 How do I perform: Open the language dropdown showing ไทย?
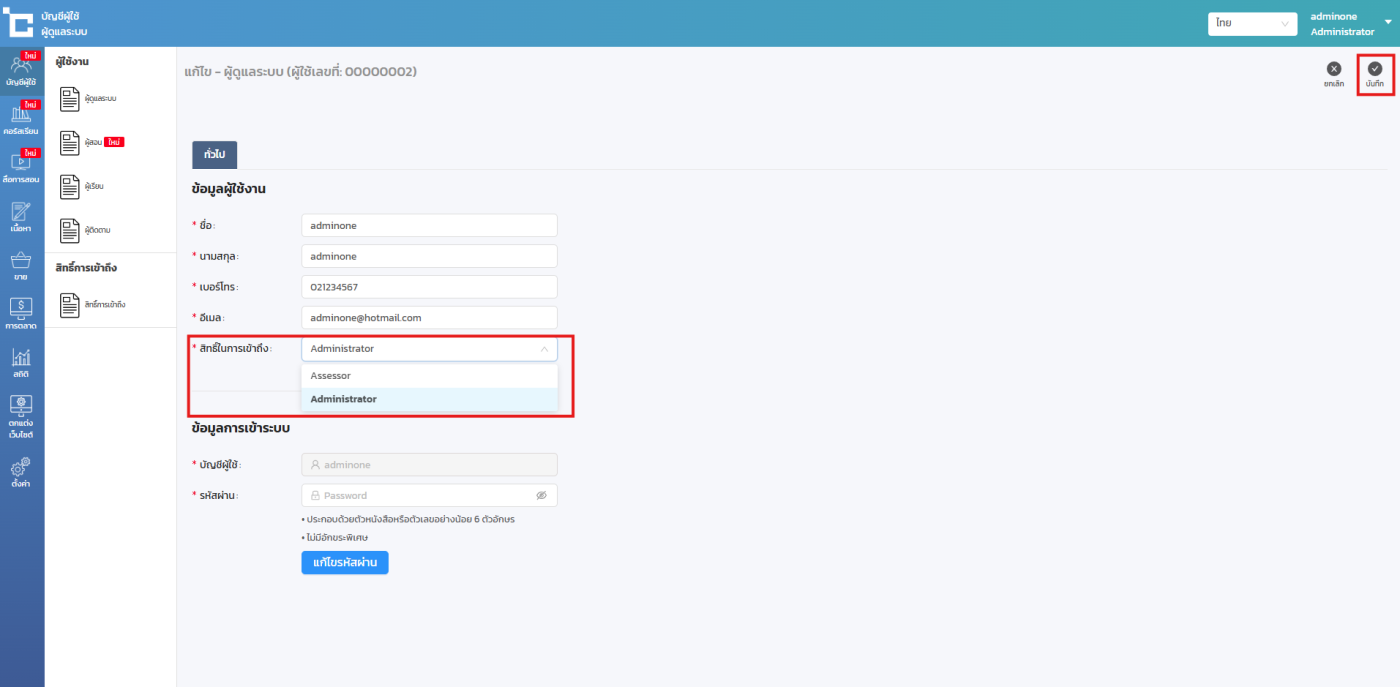click(x=1251, y=24)
